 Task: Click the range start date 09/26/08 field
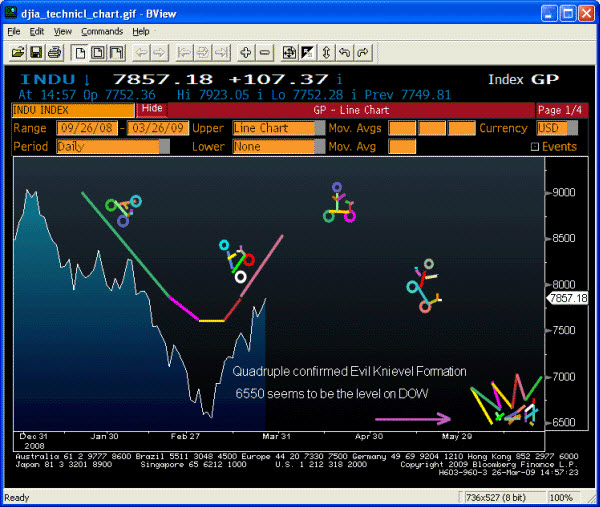pos(88,129)
